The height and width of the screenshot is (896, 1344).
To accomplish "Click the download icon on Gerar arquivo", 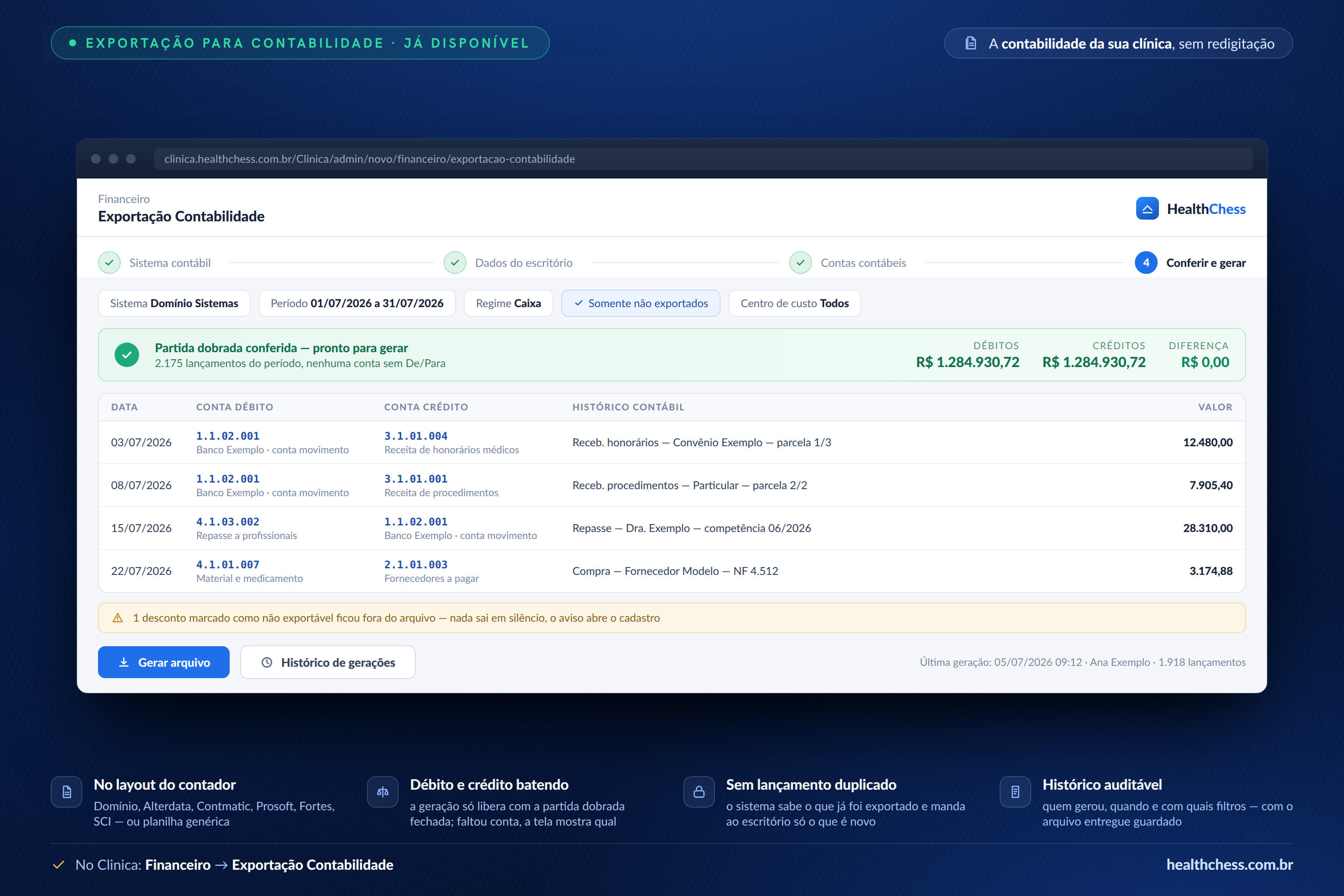I will 123,662.
